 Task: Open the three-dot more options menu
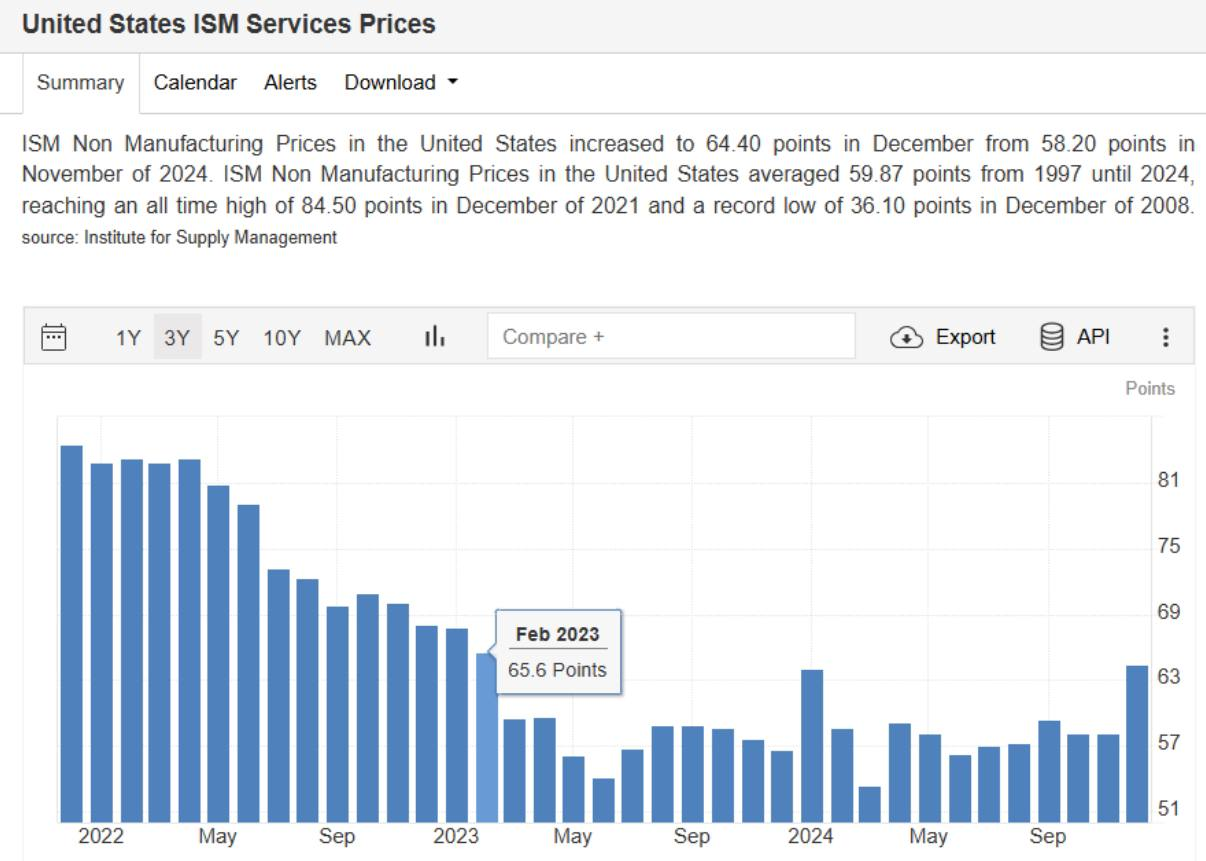pyautogui.click(x=1165, y=337)
